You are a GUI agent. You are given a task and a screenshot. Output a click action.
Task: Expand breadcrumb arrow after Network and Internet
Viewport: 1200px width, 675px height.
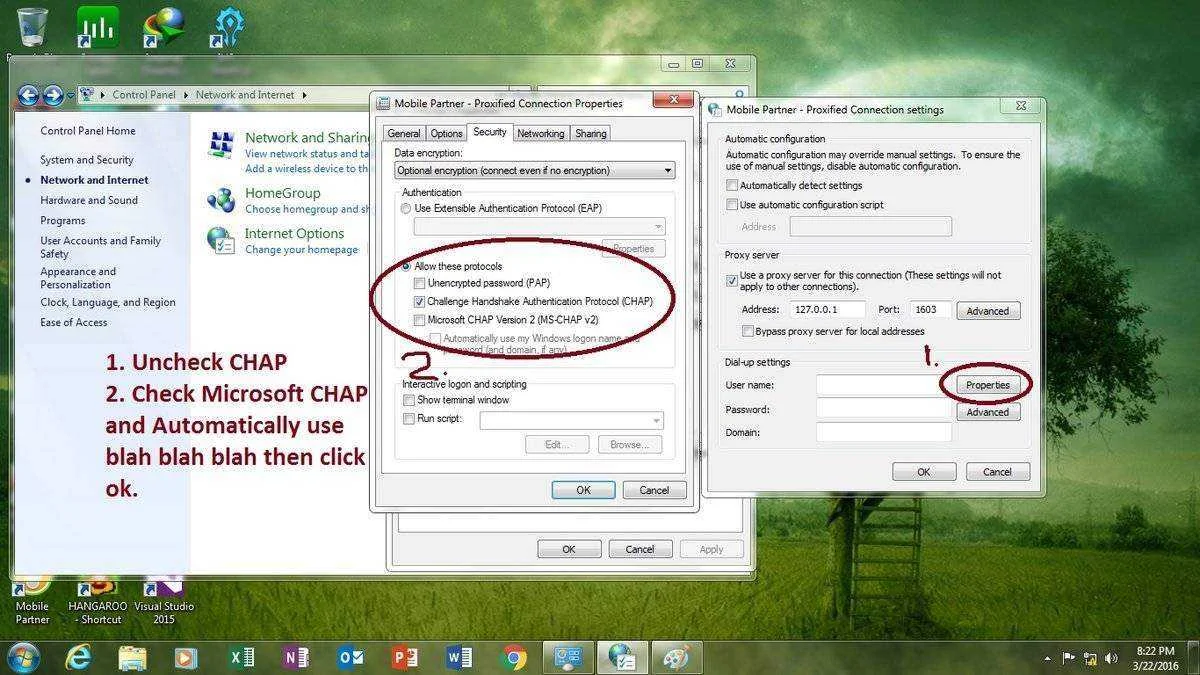[x=304, y=95]
